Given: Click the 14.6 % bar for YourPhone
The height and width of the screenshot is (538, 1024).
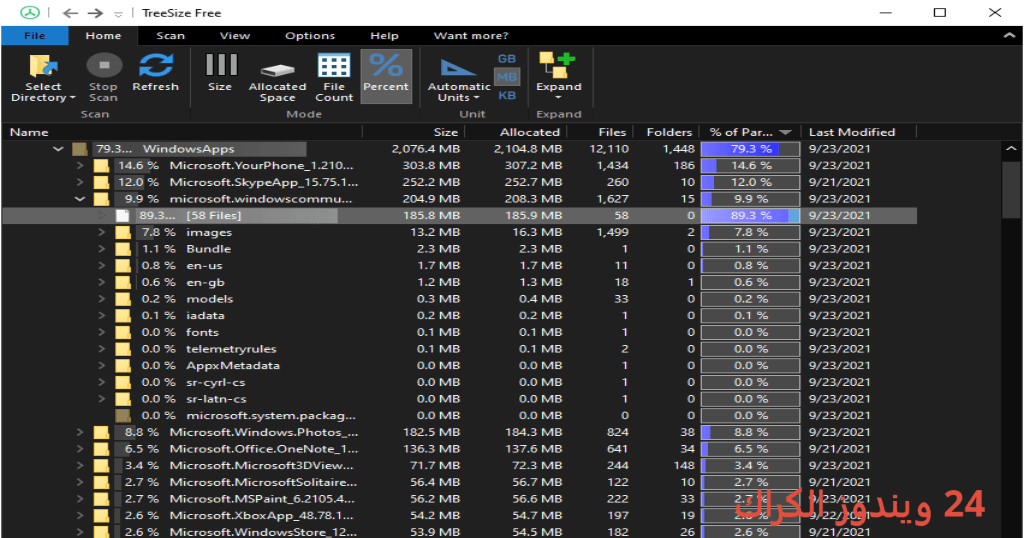Looking at the screenshot, I should (x=750, y=166).
